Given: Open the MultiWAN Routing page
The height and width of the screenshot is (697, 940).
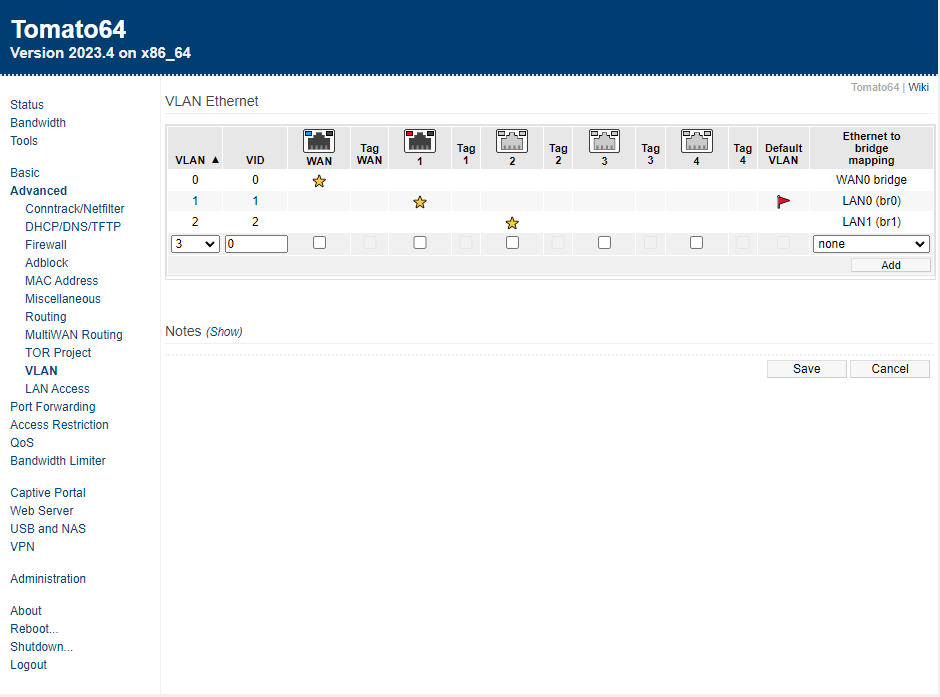Looking at the screenshot, I should coord(74,335).
